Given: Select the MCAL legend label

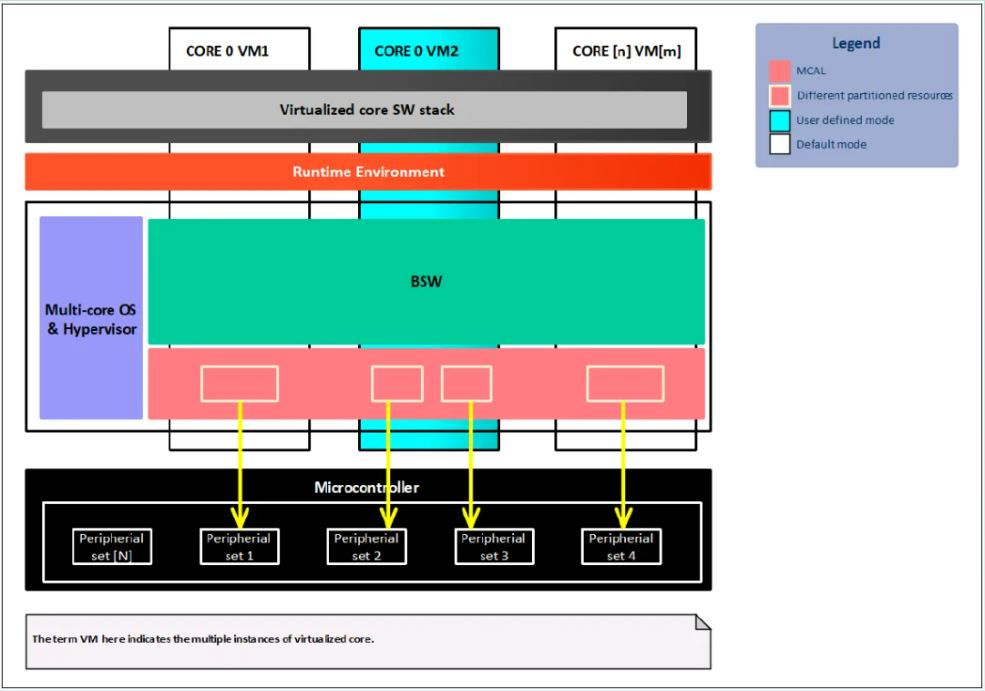Looking at the screenshot, I should point(811,71).
